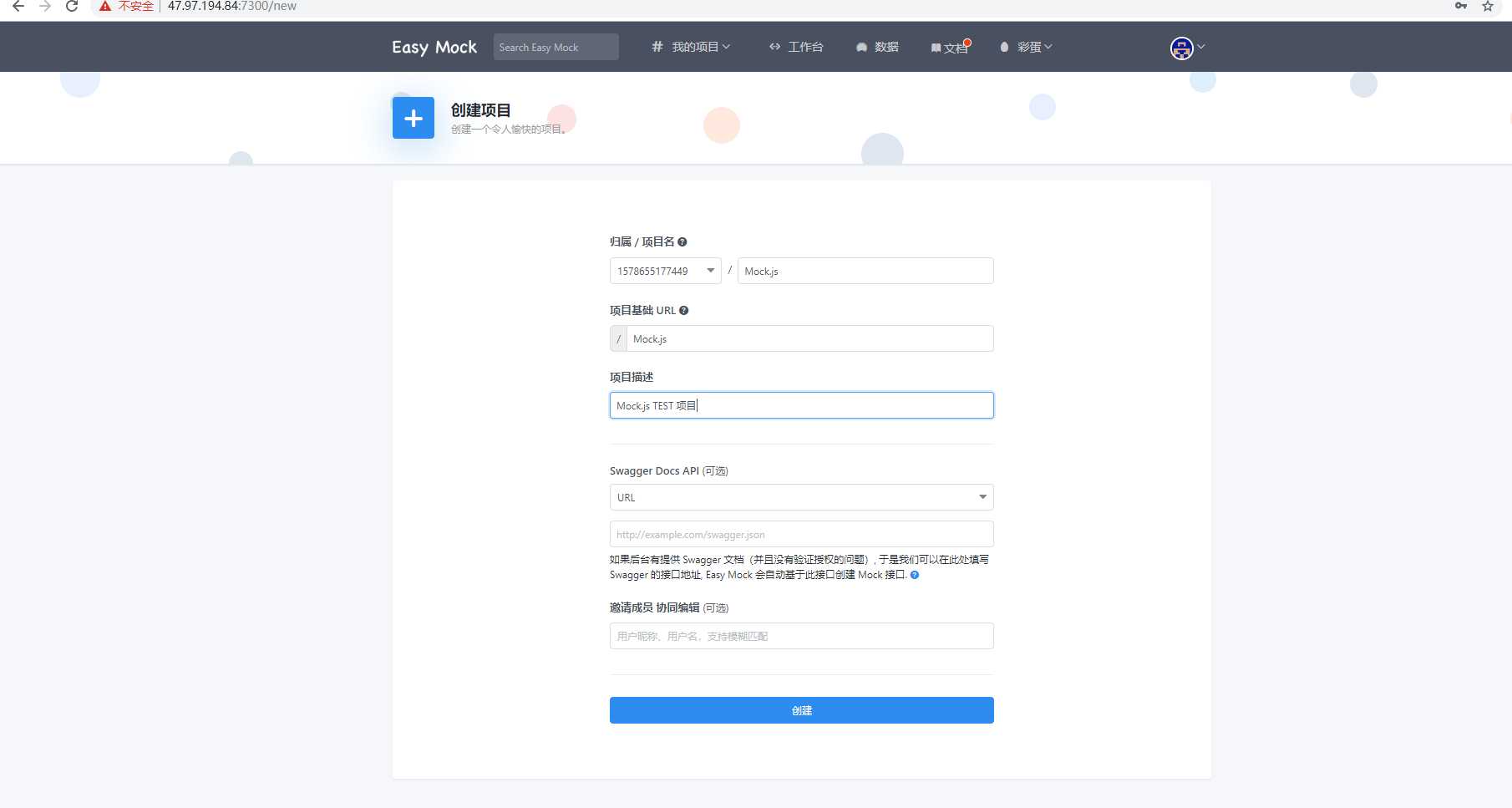Open 工作台 in the navigation bar
Image resolution: width=1512 pixels, height=808 pixels.
point(796,47)
